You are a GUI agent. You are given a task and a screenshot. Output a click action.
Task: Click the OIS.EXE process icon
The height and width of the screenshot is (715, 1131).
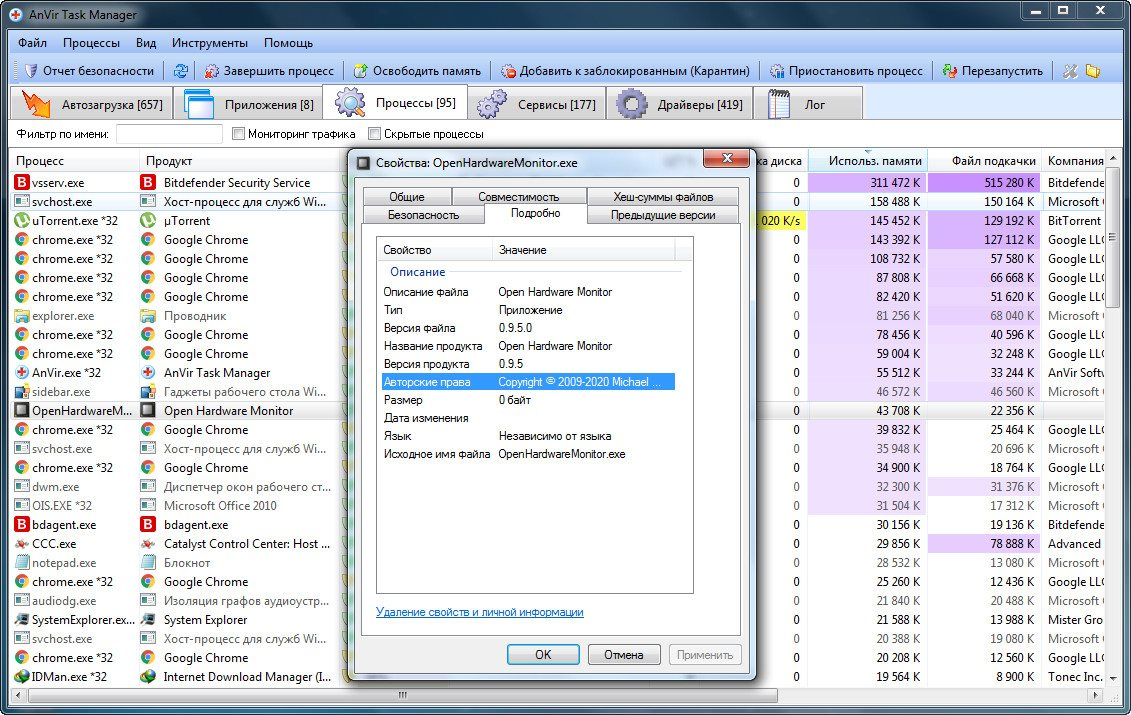pyautogui.click(x=22, y=506)
